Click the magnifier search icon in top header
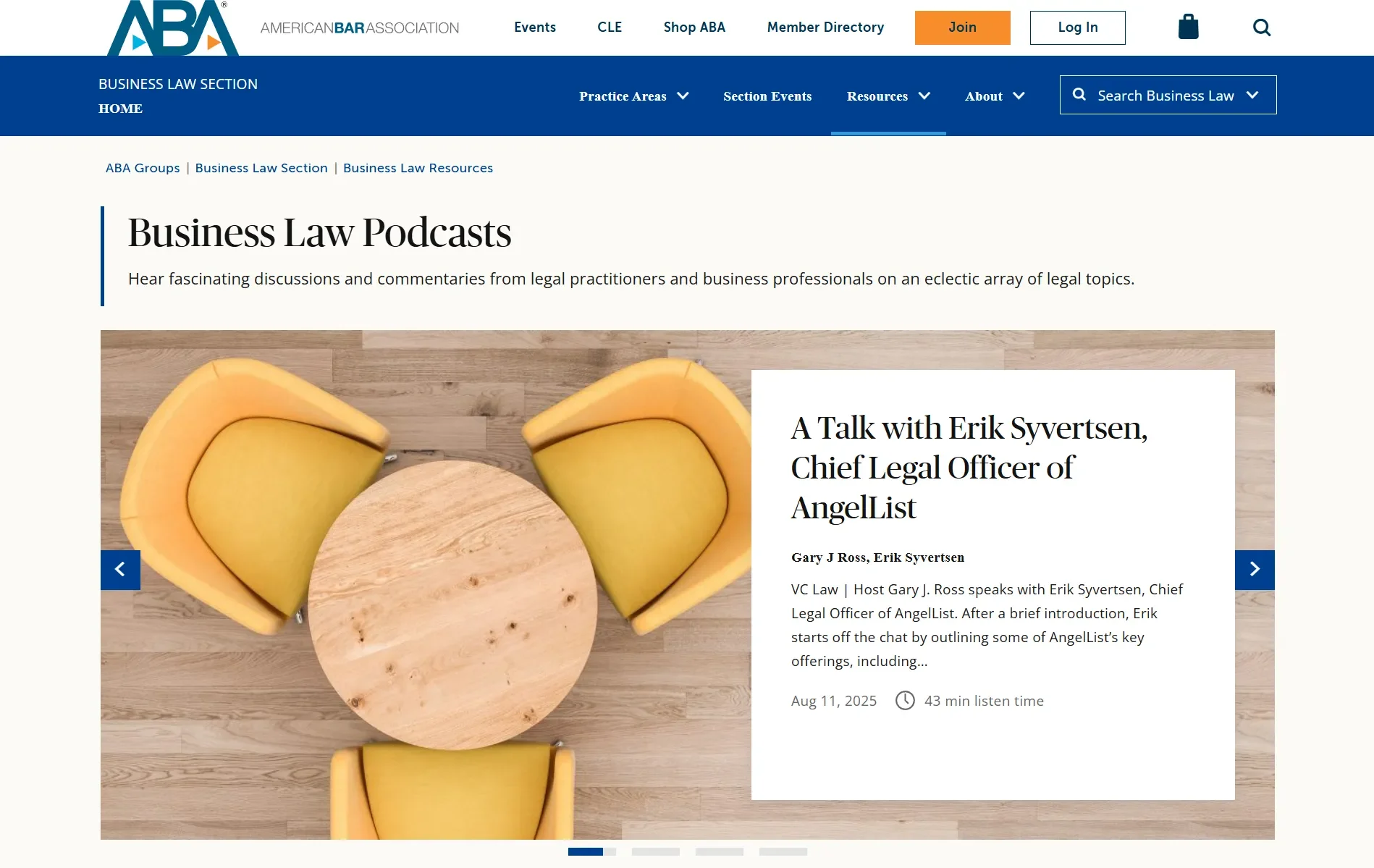 coord(1262,28)
